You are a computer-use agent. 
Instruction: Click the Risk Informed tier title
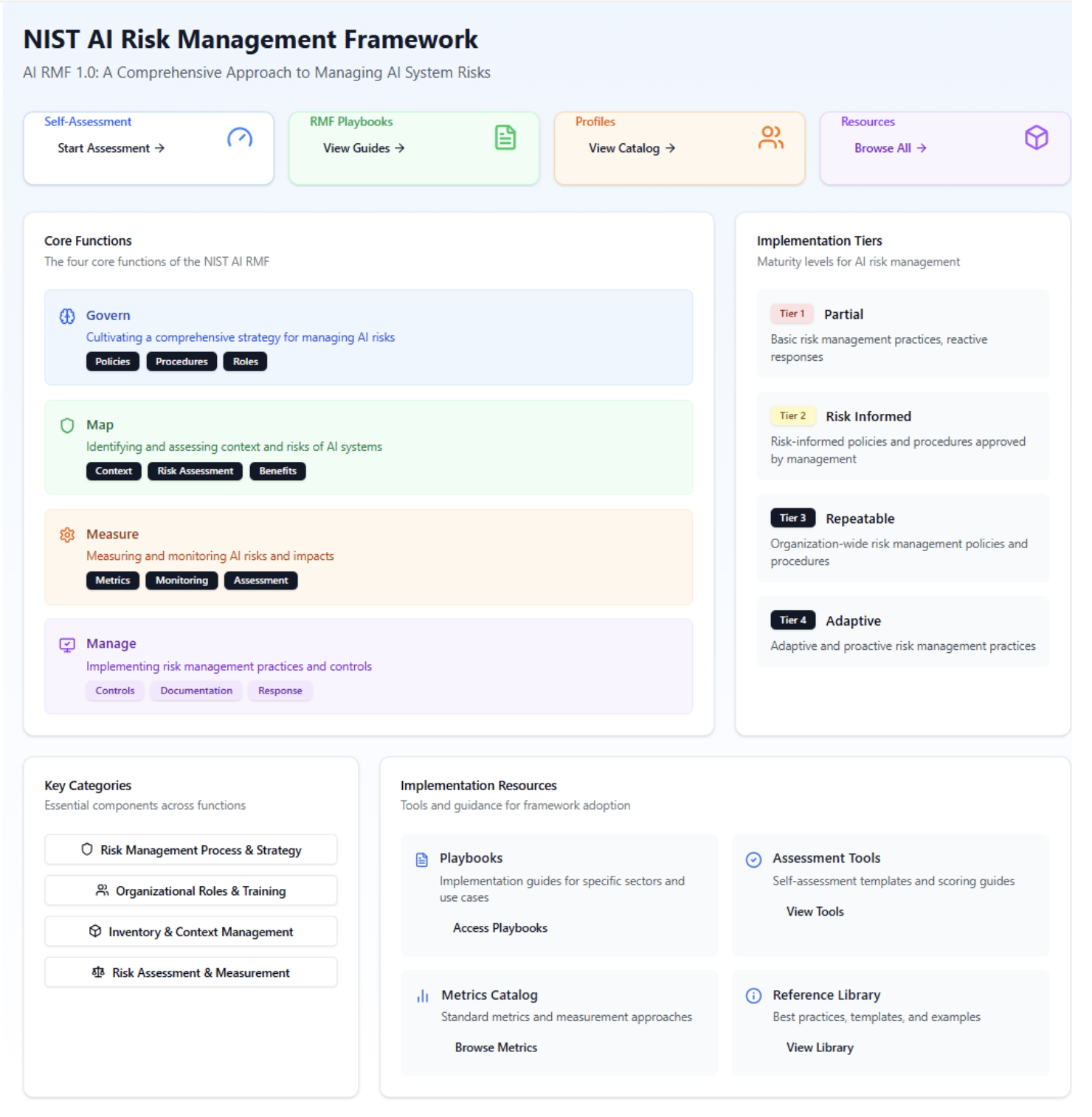pos(868,417)
